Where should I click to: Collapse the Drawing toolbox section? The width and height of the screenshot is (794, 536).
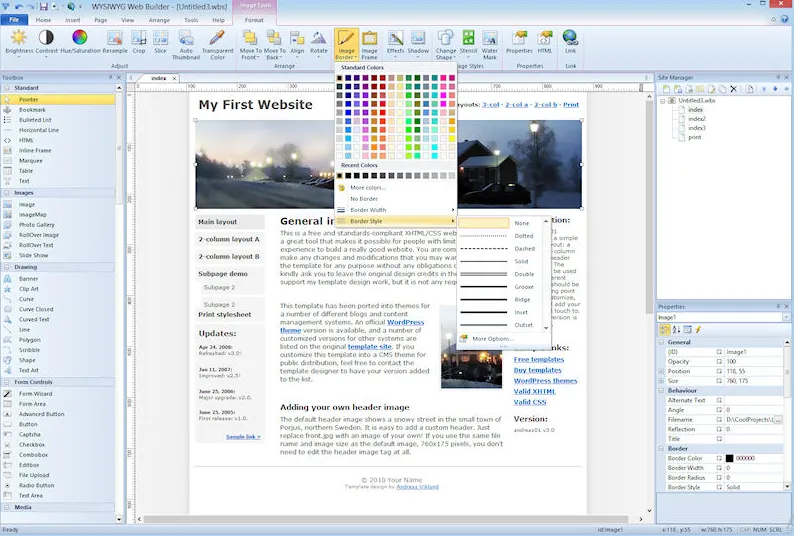pyautogui.click(x=7, y=267)
